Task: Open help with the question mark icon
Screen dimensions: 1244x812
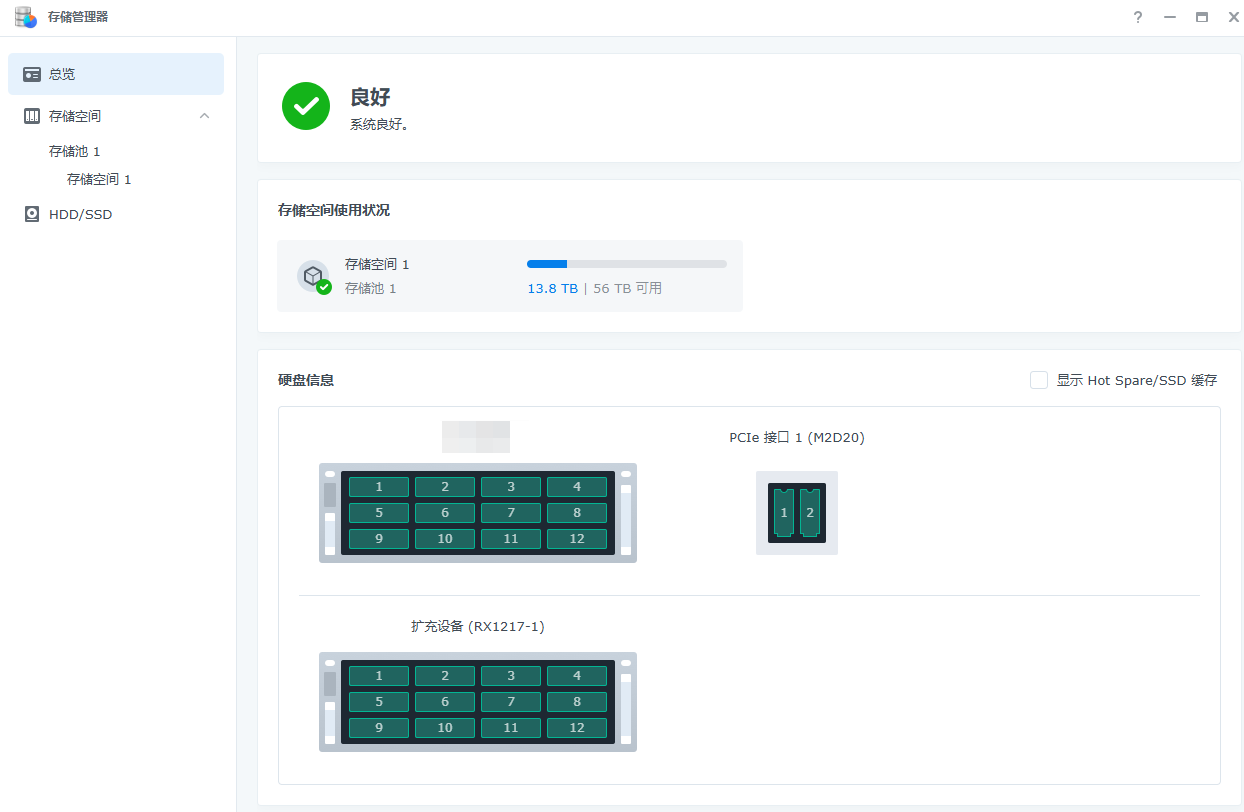Action: pos(1137,17)
